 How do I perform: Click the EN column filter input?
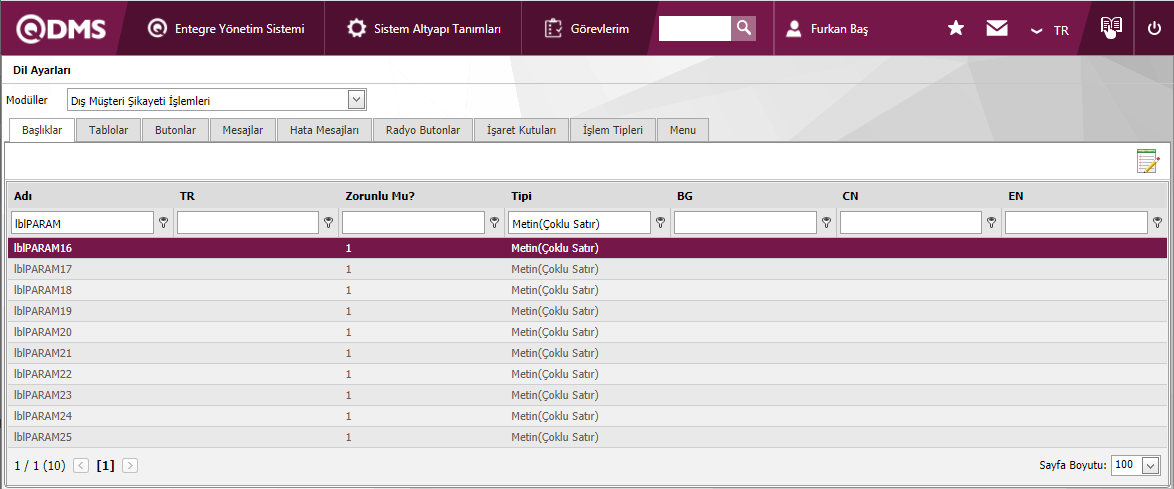pos(1076,223)
